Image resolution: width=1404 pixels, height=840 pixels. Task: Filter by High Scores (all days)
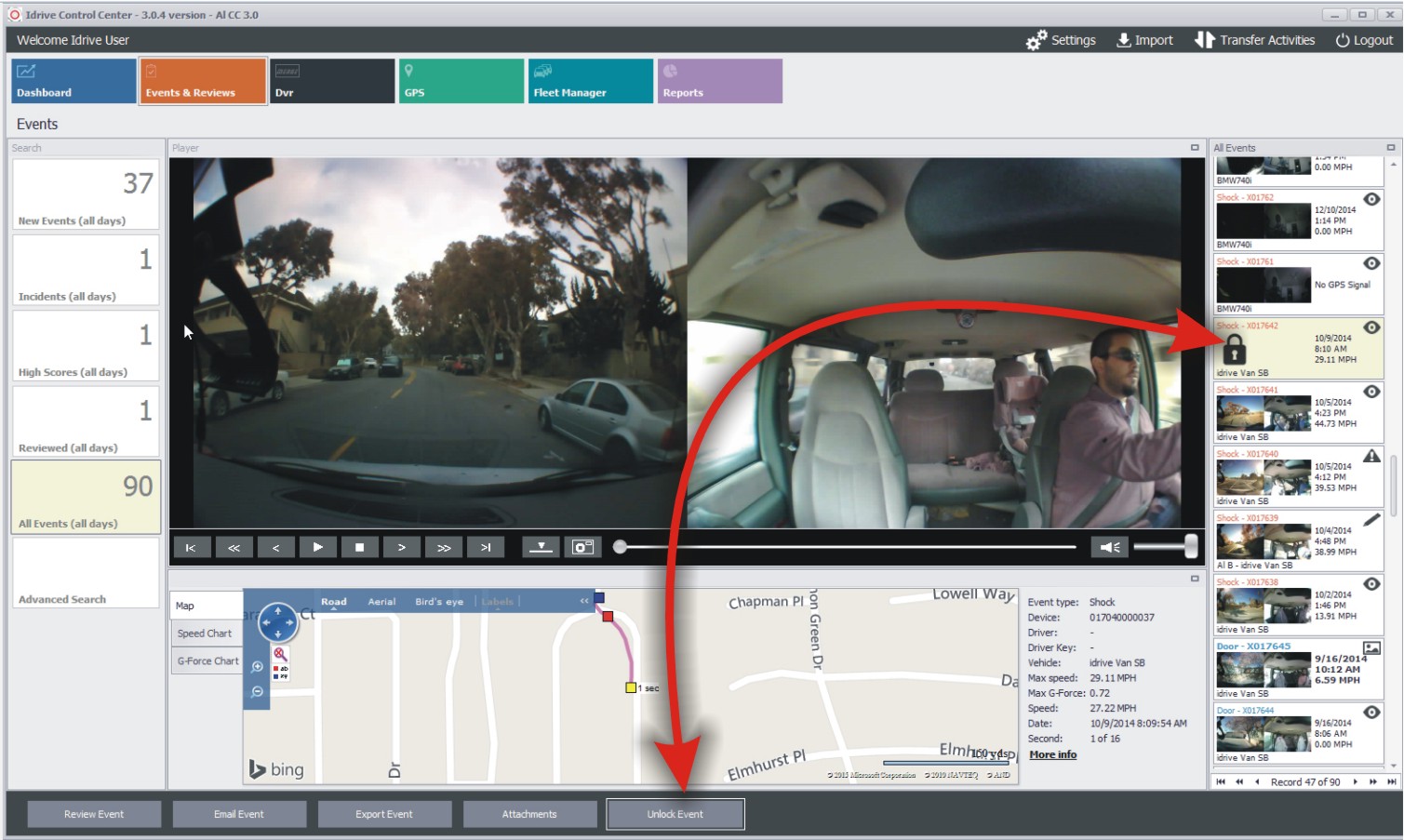(86, 345)
